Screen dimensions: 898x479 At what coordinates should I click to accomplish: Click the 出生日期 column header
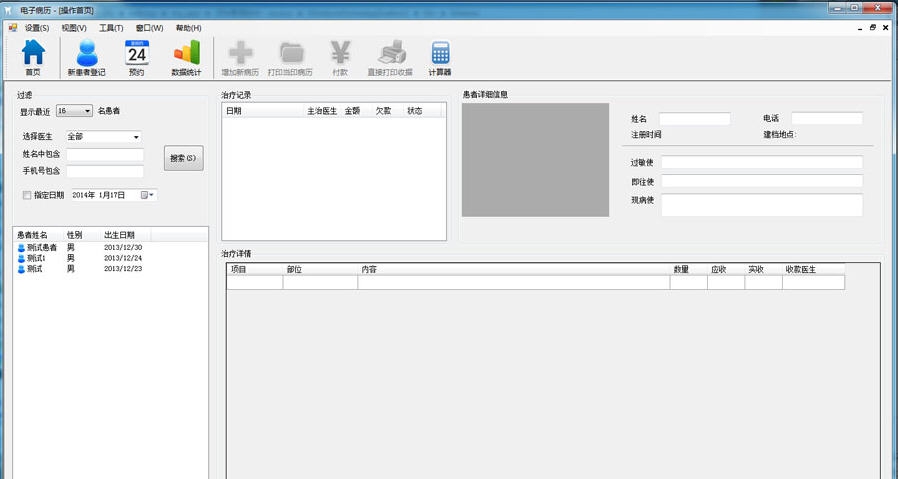(x=125, y=235)
